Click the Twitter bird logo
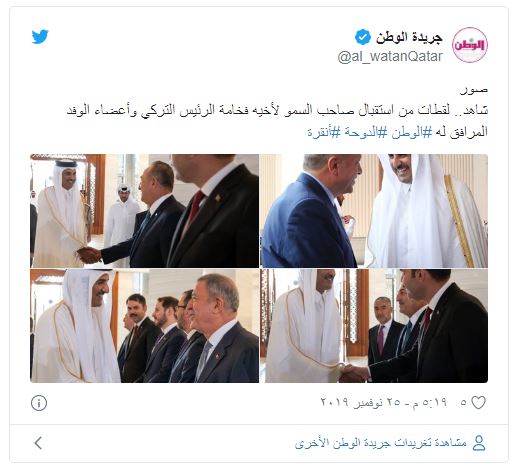 (x=40, y=37)
